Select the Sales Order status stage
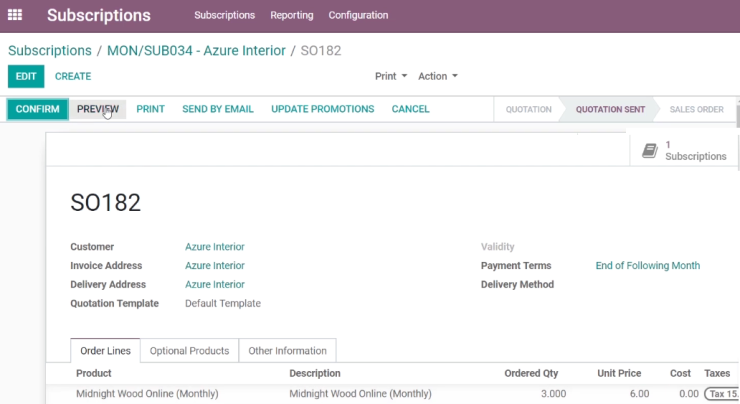Viewport: 740px width, 404px height. click(x=696, y=109)
